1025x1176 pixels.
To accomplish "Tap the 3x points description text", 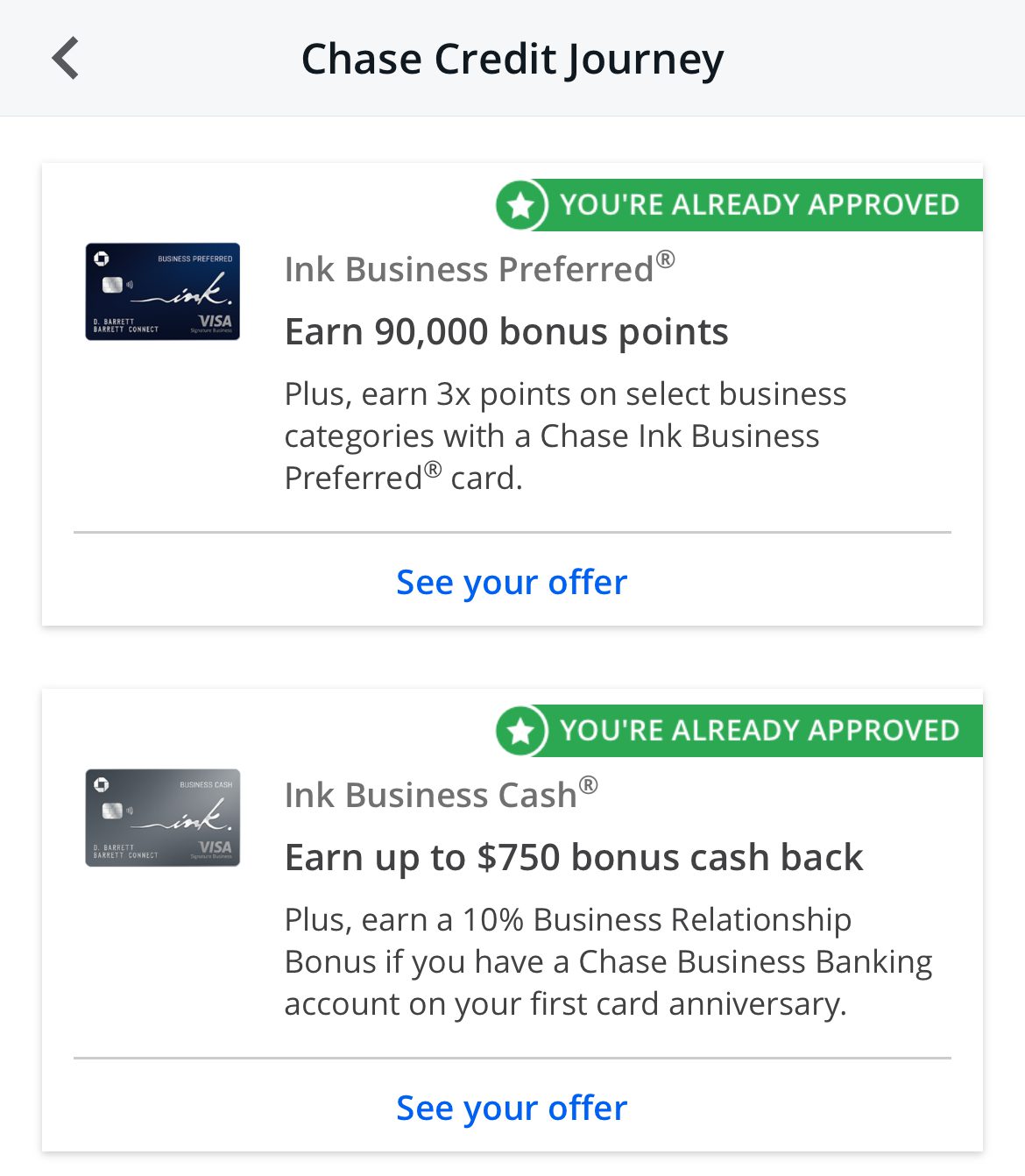I will tap(565, 436).
